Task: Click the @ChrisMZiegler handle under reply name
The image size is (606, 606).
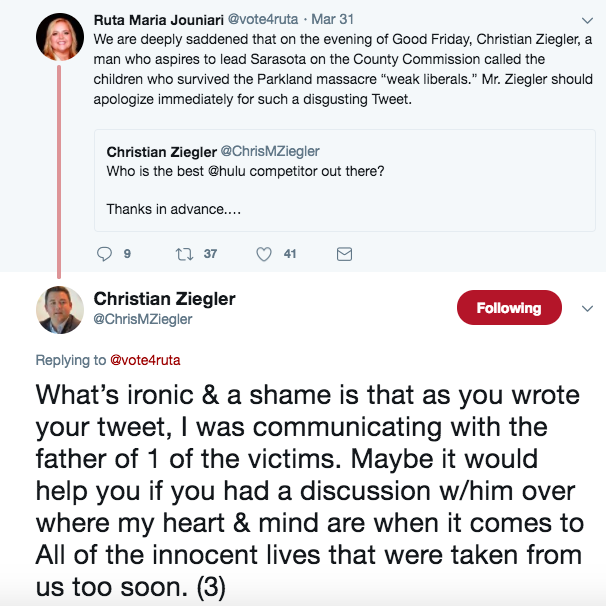Action: coord(143,319)
